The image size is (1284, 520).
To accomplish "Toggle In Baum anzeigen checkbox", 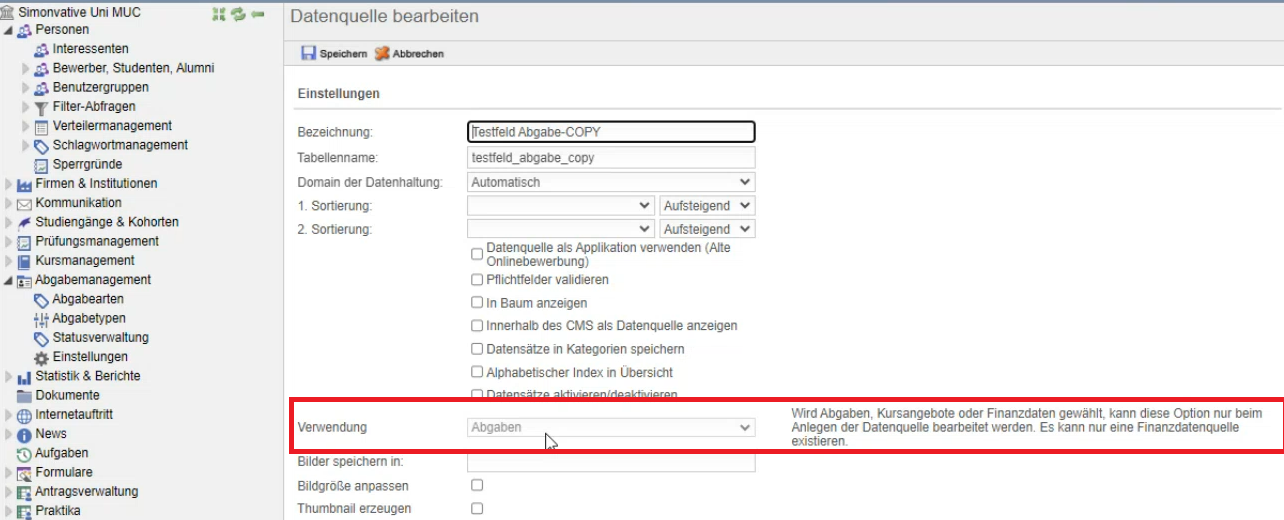I will [477, 302].
